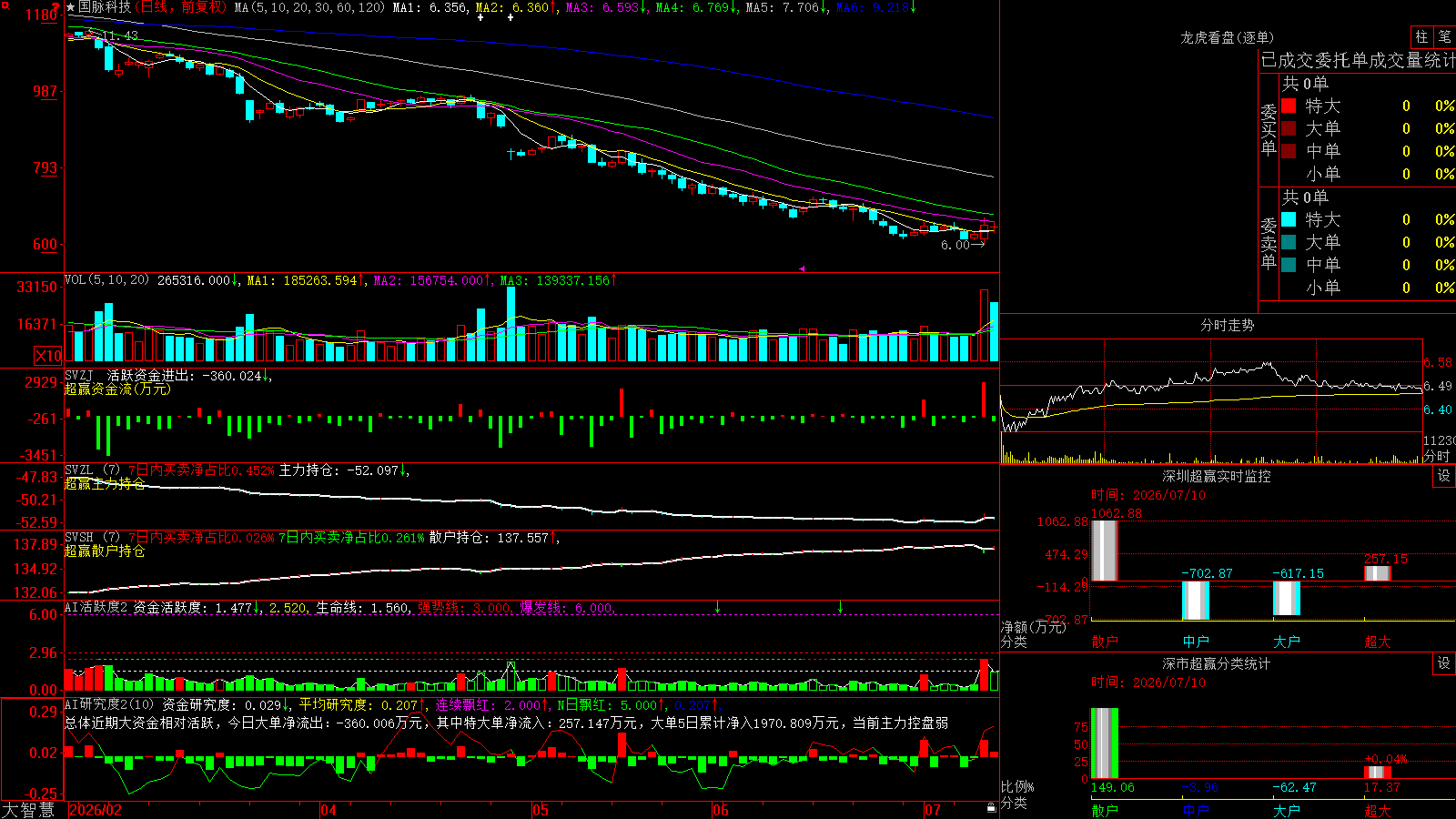
Task: Open 设 settings for 深市超赢分类统计
Action: pos(1444,663)
